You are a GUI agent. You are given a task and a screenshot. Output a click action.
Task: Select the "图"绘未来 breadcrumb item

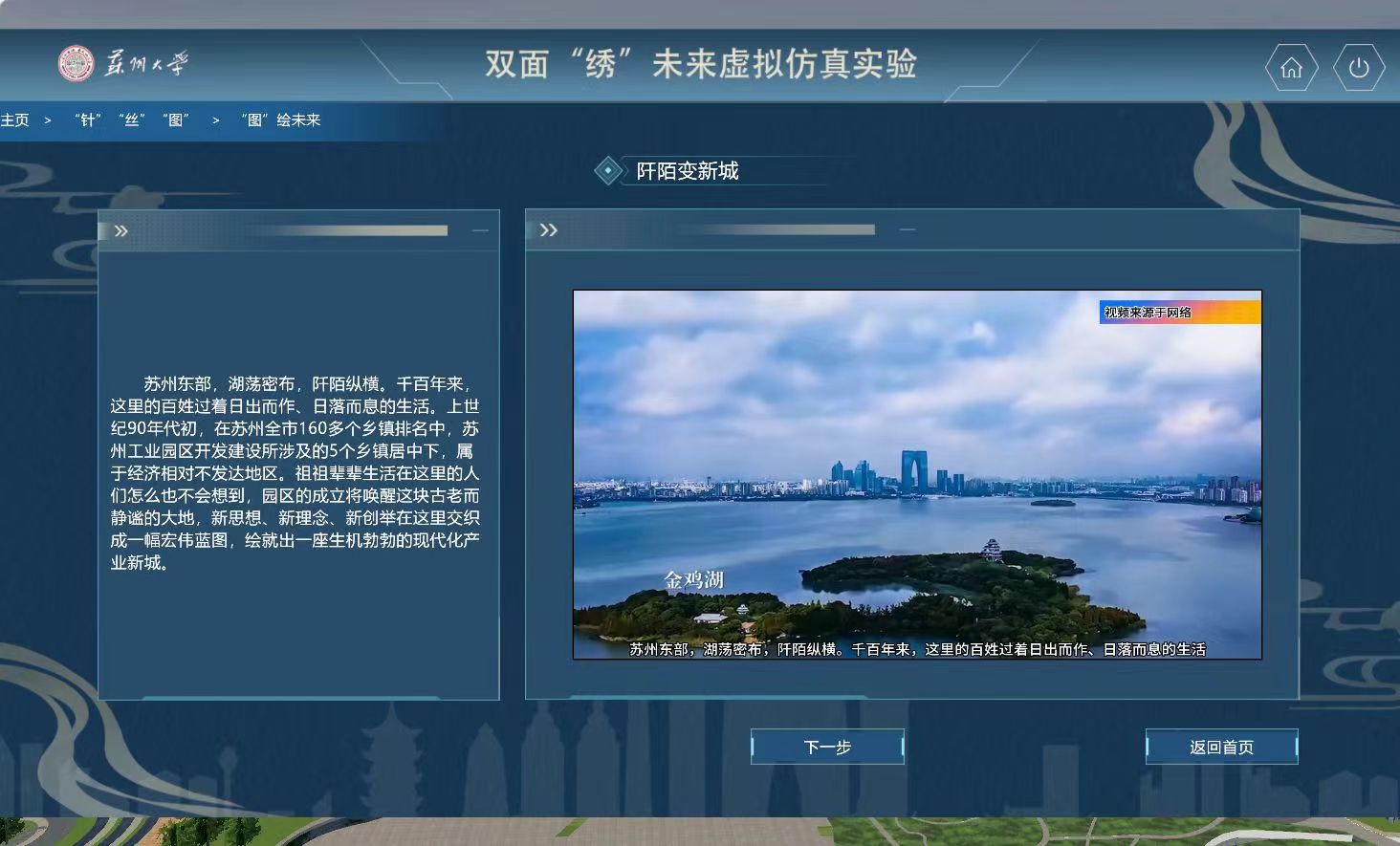(280, 120)
